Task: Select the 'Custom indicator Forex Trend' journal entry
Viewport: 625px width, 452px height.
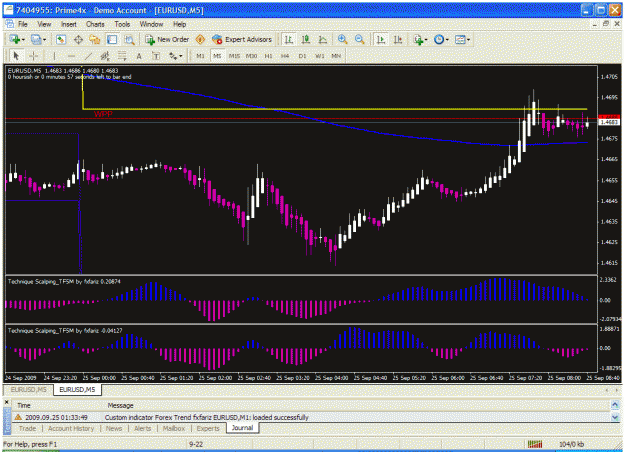Action: [311, 417]
